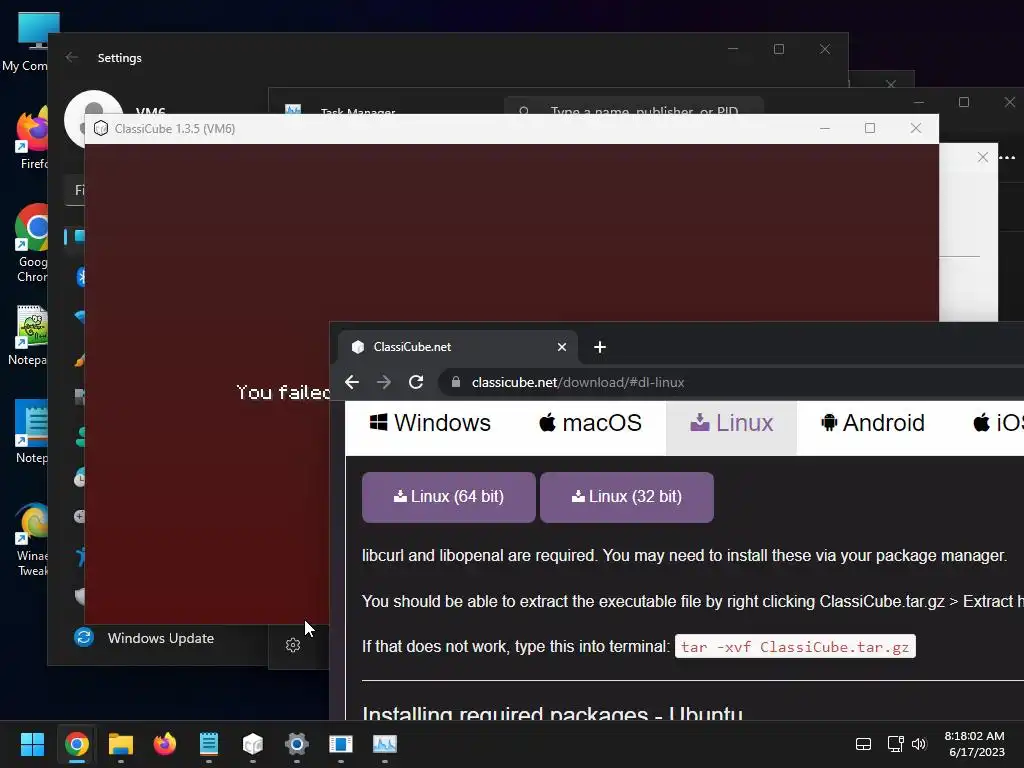Viewport: 1024px width, 768px height.
Task: Open the clock and date flyout
Action: click(976, 744)
